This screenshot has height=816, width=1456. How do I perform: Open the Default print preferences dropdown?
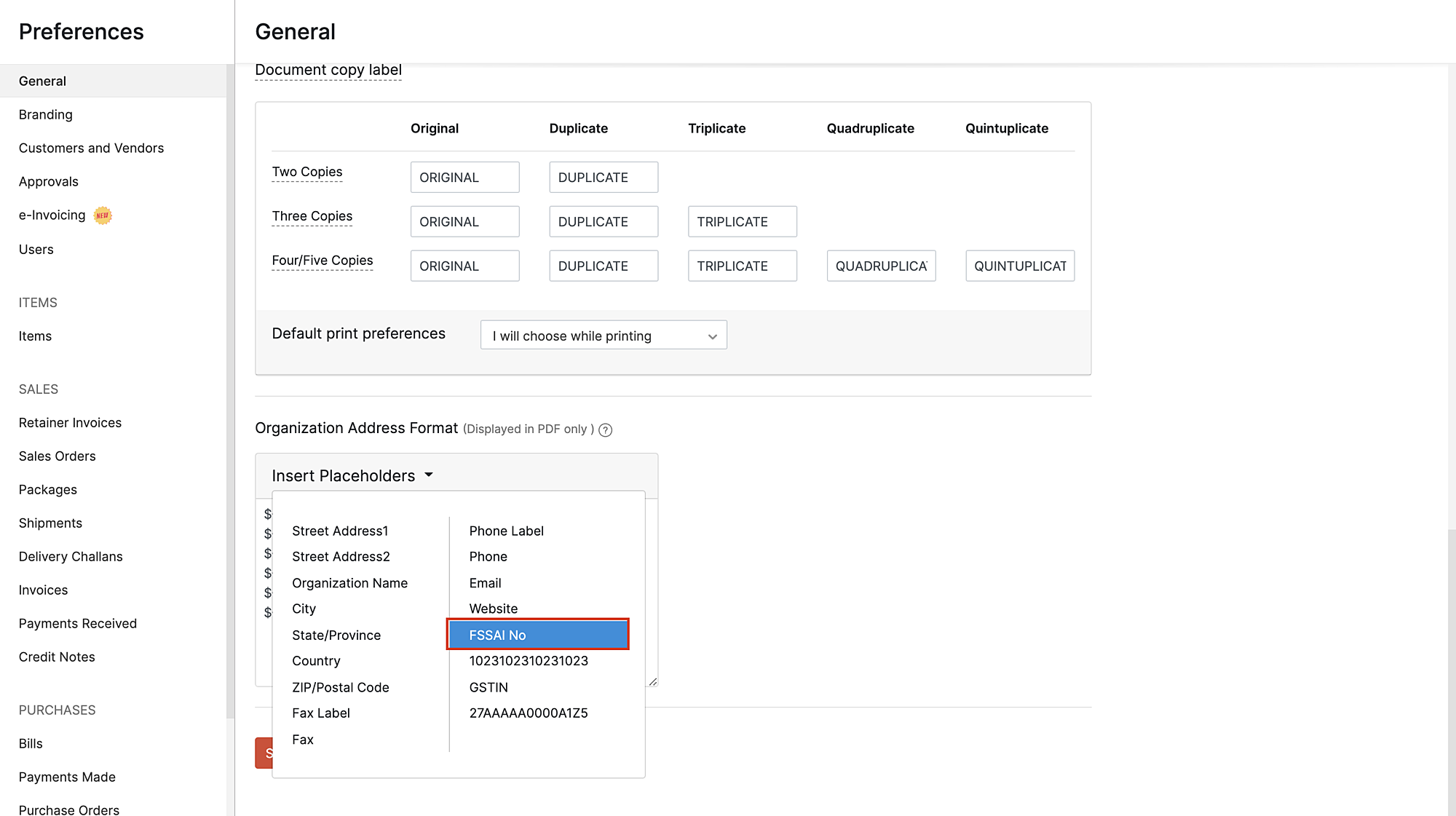pos(603,335)
